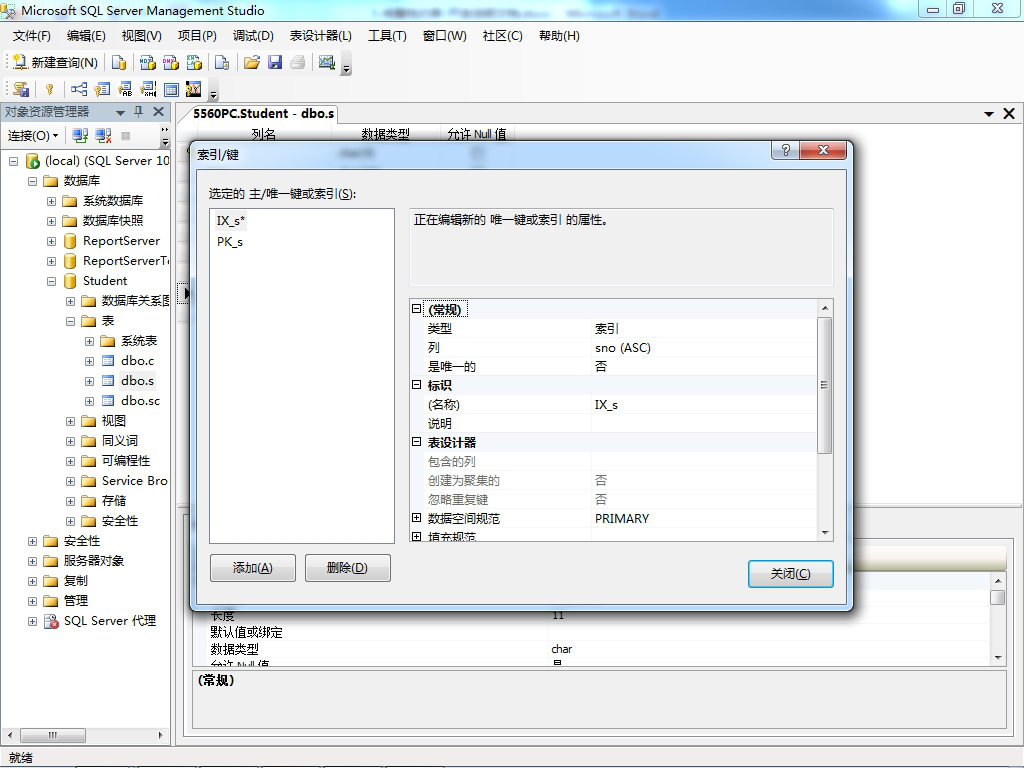This screenshot has width=1024, height=768.
Task: Open Object Explorer window position dropdown arrow
Action: (x=120, y=112)
